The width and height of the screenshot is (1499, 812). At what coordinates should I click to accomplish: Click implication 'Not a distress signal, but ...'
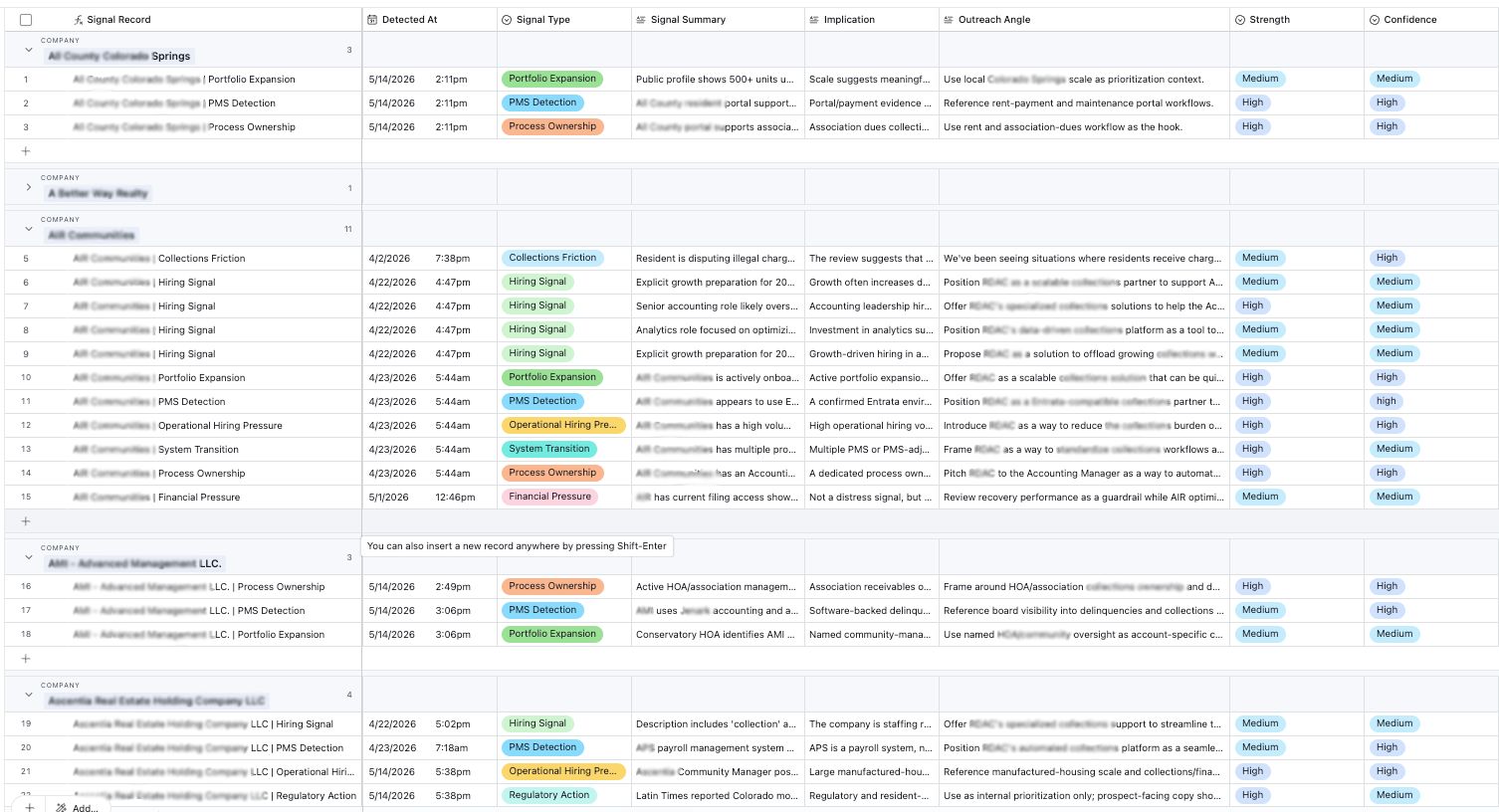click(870, 498)
